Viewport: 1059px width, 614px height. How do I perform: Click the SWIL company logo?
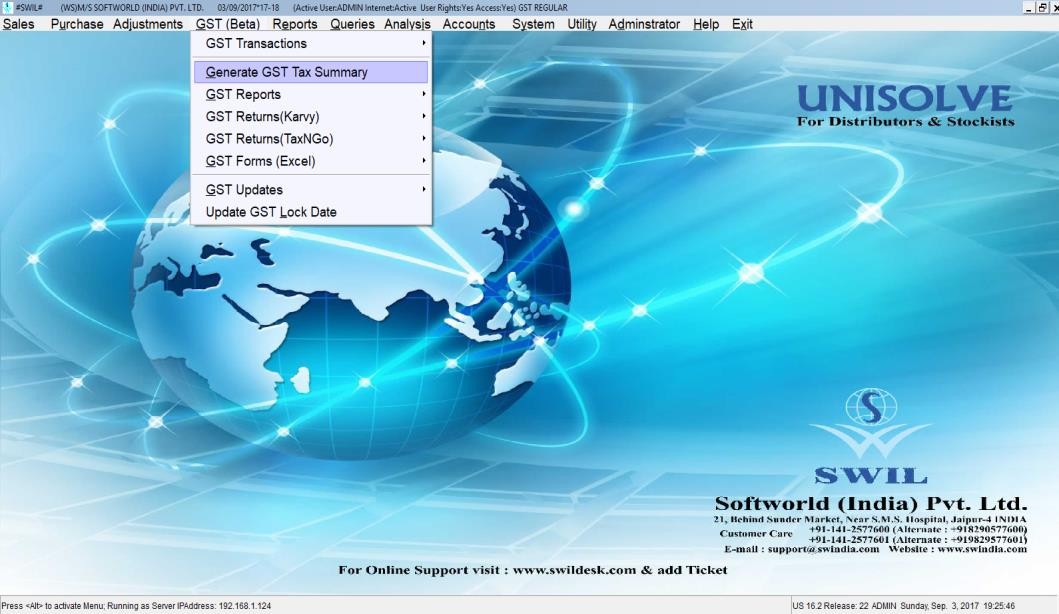[871, 436]
